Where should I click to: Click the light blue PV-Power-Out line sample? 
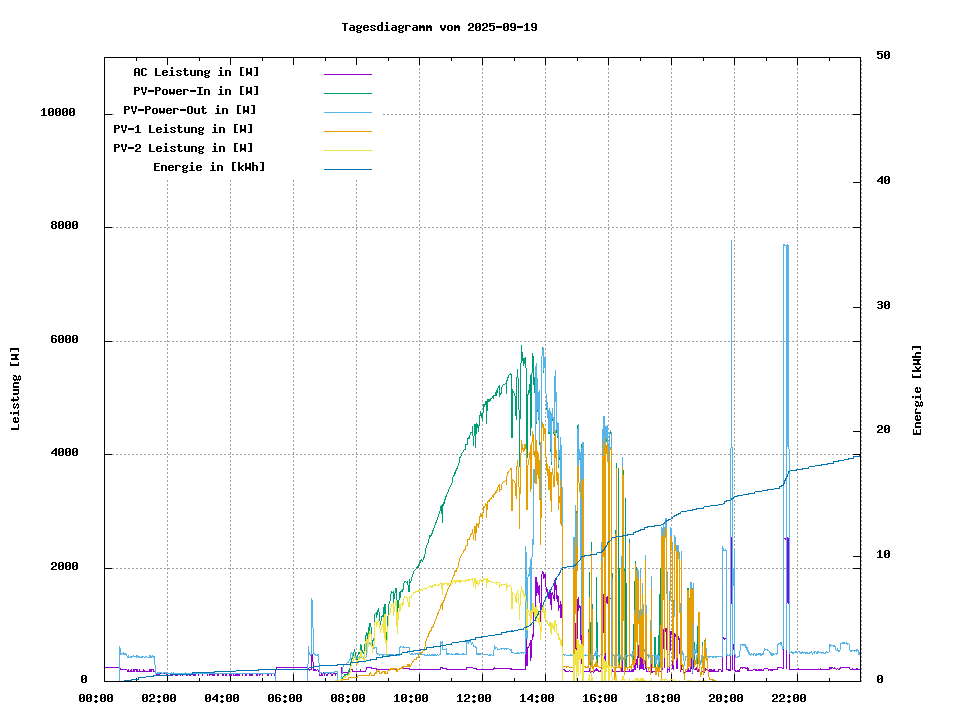pyautogui.click(x=347, y=111)
